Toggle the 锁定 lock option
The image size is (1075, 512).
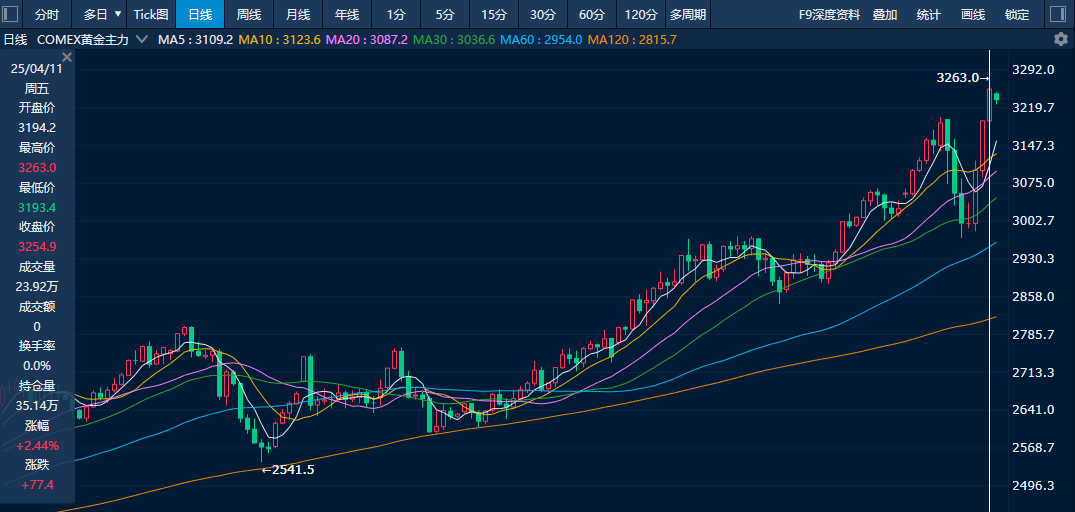point(1017,14)
